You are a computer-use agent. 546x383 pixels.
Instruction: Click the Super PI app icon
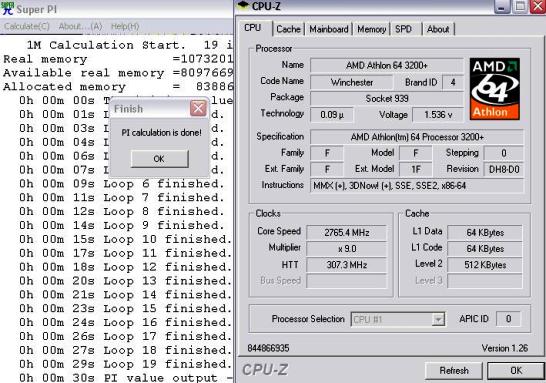[x=7, y=8]
